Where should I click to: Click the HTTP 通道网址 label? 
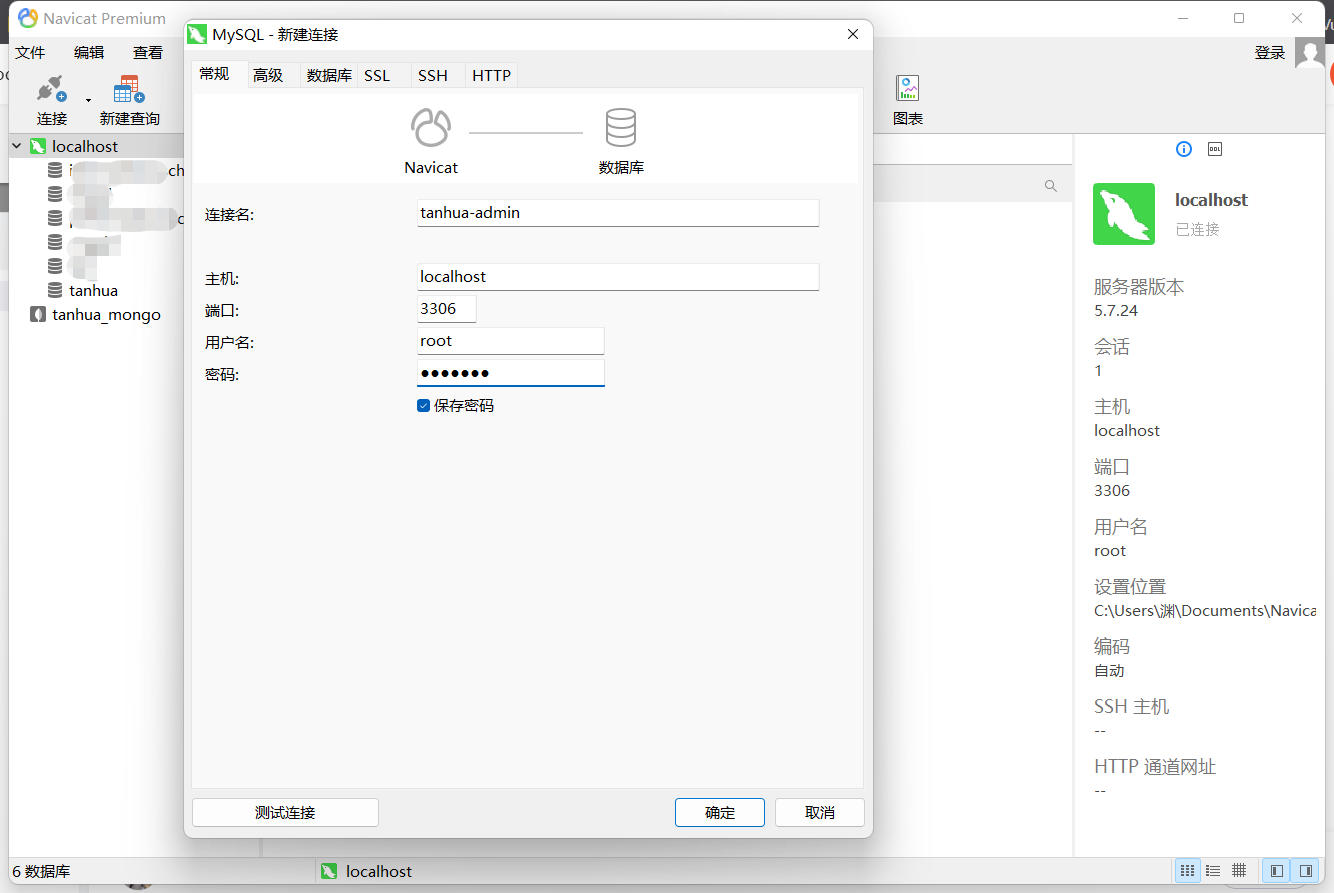(x=1155, y=767)
